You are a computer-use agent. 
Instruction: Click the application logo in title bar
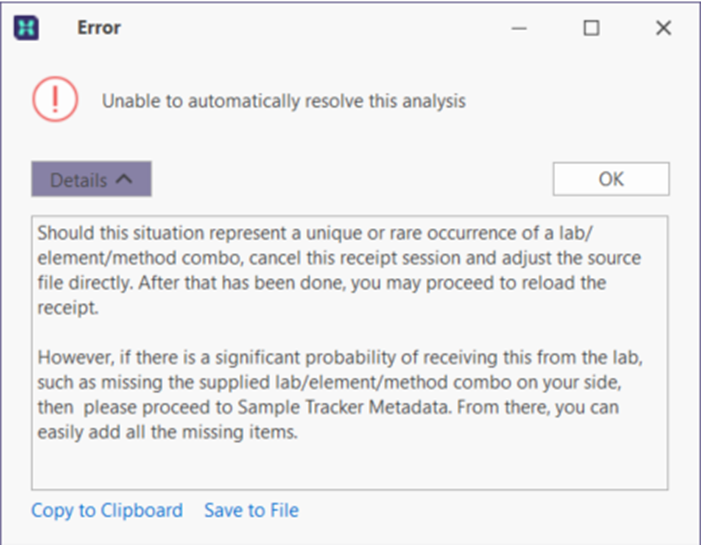(x=27, y=28)
